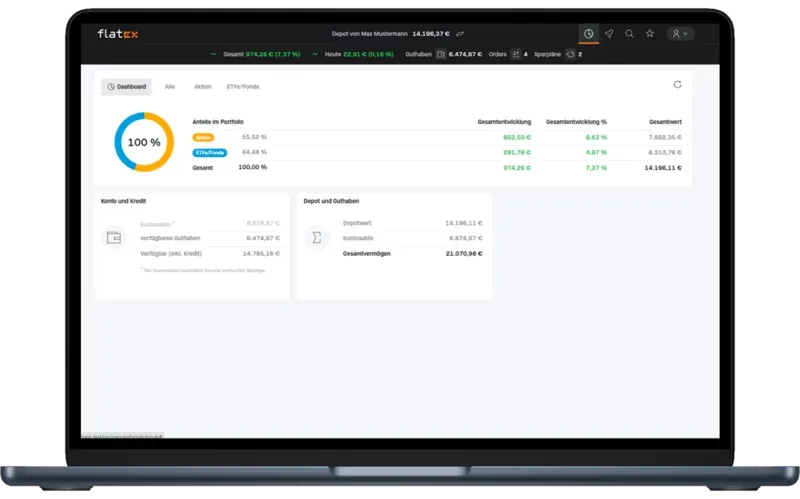
Task: Open the portfolio overview clock icon in header
Action: (x=588, y=34)
